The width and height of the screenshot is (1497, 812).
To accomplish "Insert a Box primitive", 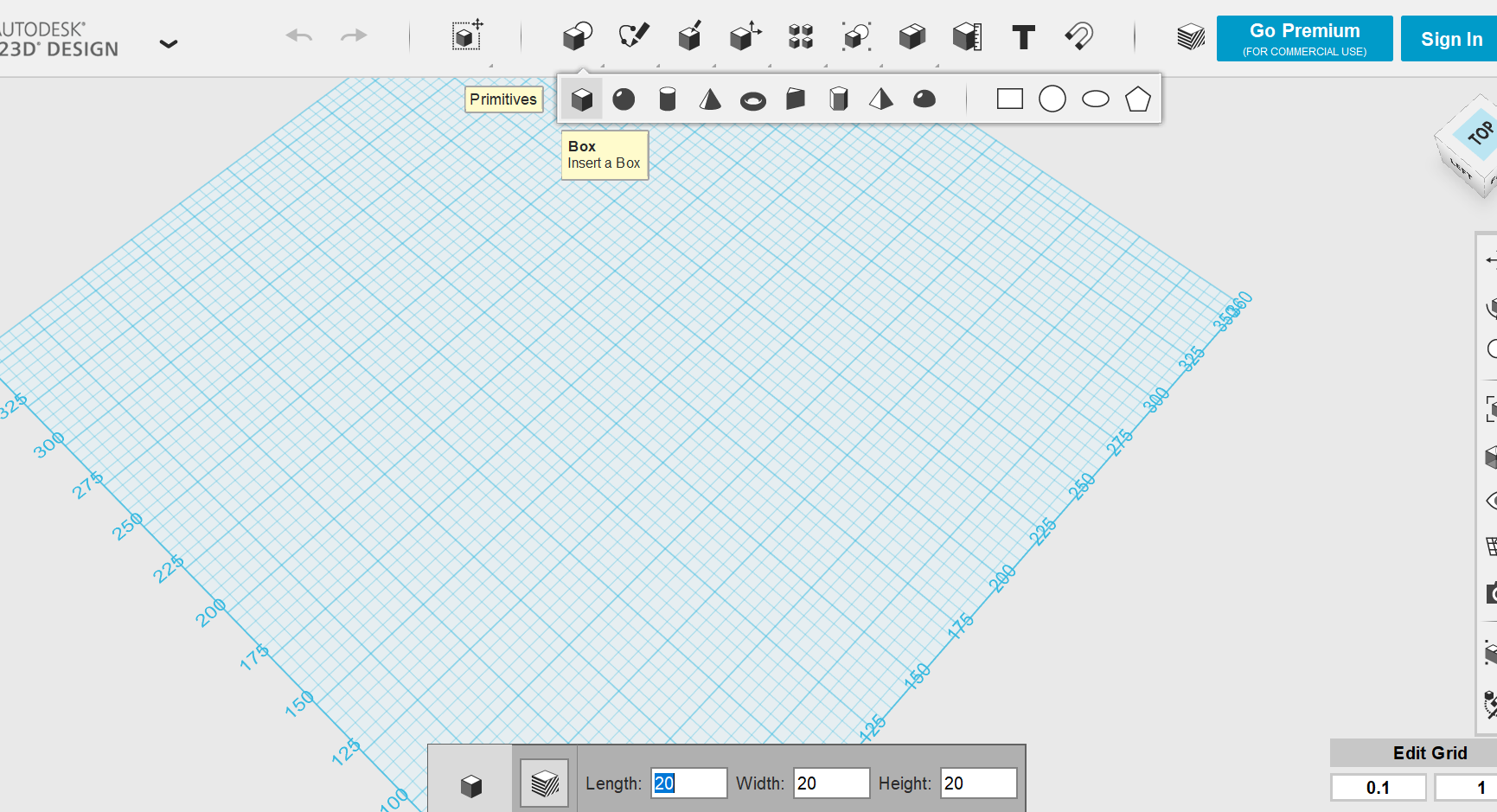I will 582,99.
